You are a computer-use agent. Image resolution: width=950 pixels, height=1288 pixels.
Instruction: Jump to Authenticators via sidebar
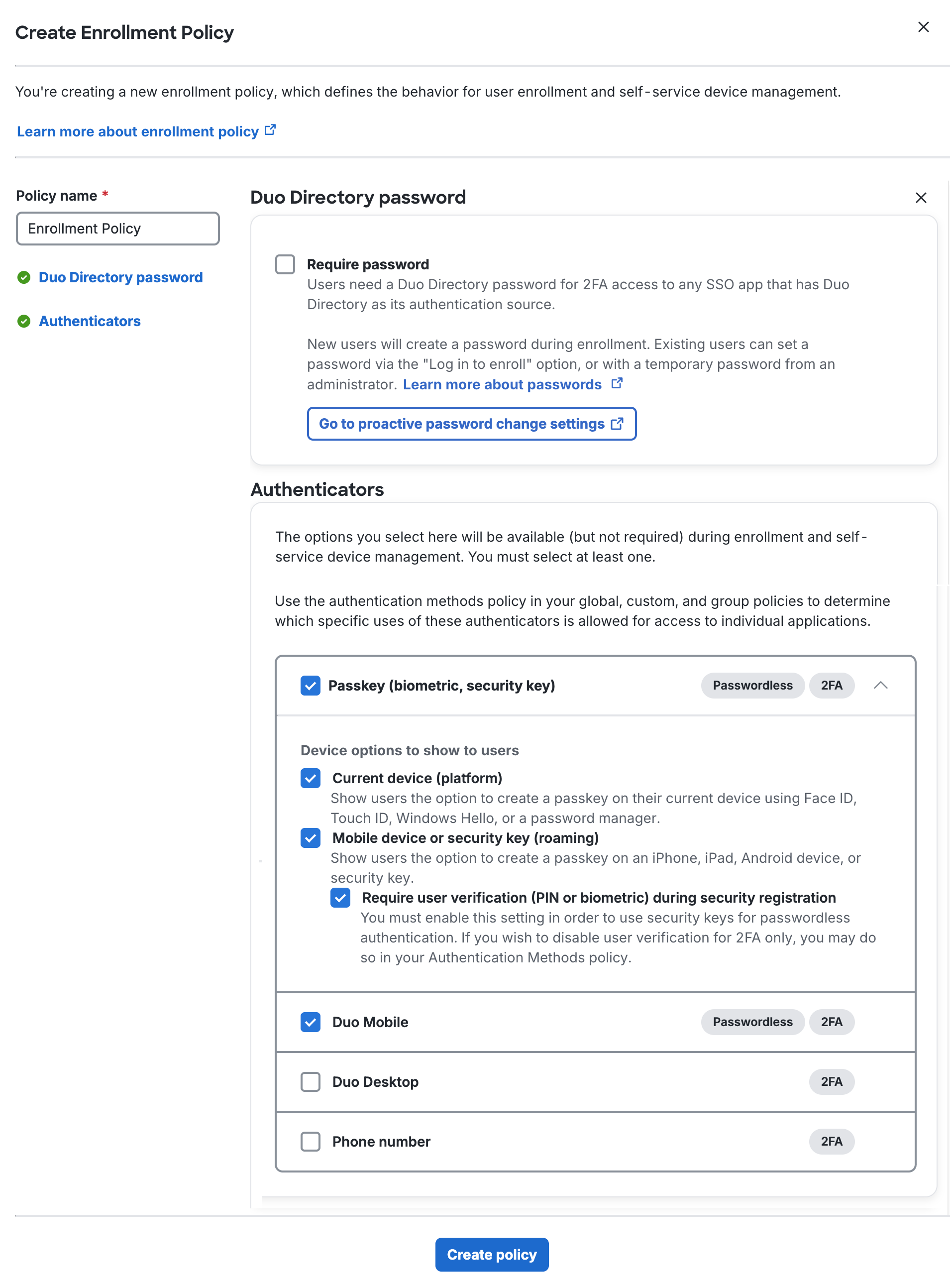coord(90,321)
